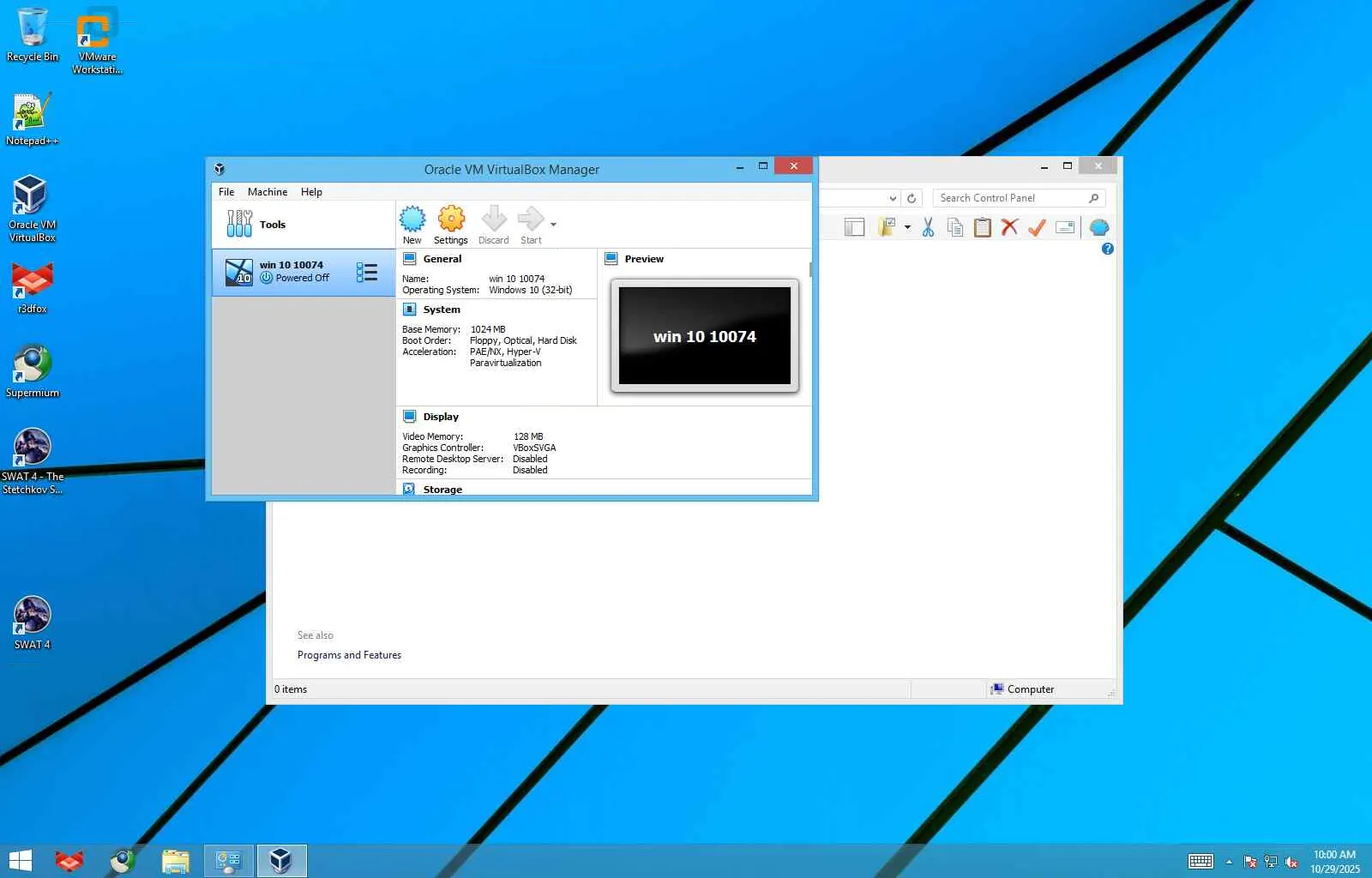This screenshot has width=1372, height=878.
Task: Click the details pane vertical scrollbar
Action: click(810, 271)
